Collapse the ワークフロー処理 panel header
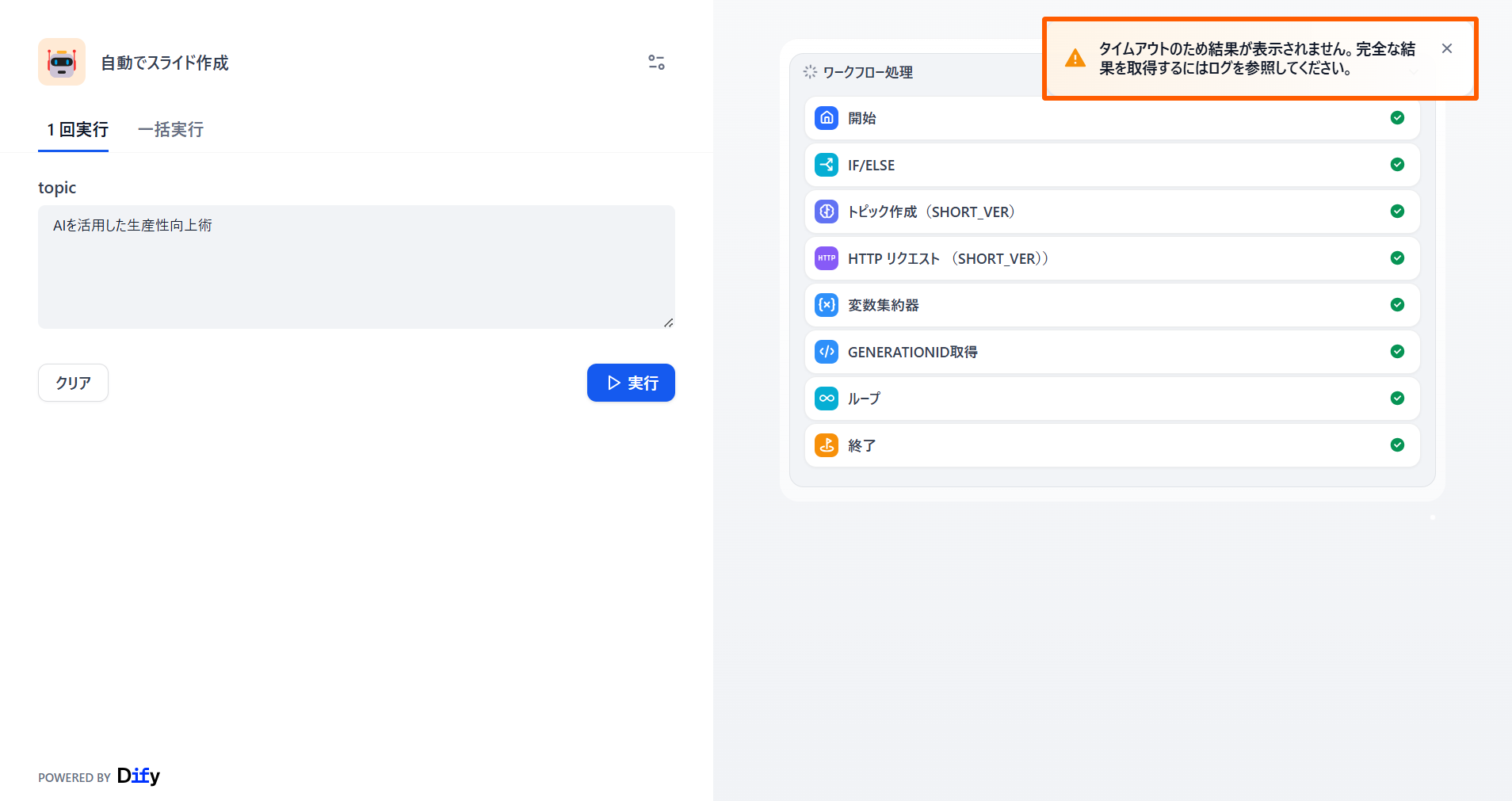Viewport: 1512px width, 801px height. [x=868, y=72]
